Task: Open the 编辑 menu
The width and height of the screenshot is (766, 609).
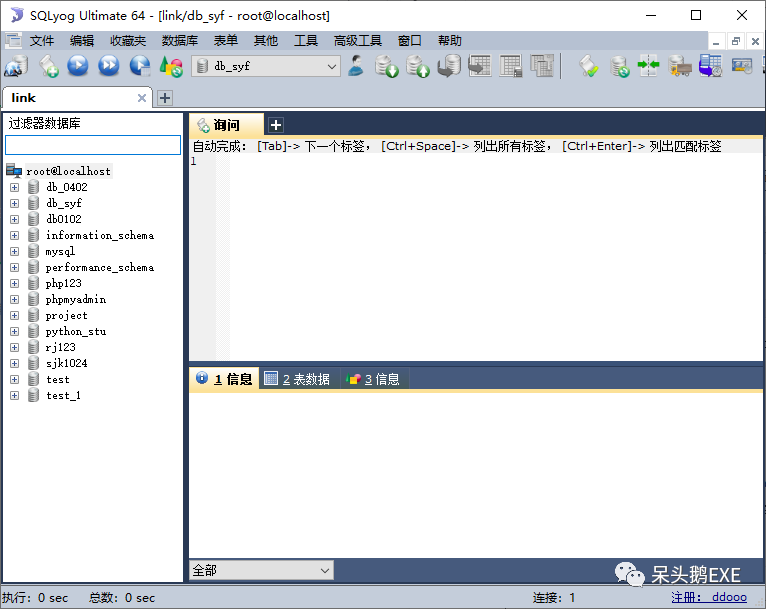Action: pyautogui.click(x=82, y=41)
